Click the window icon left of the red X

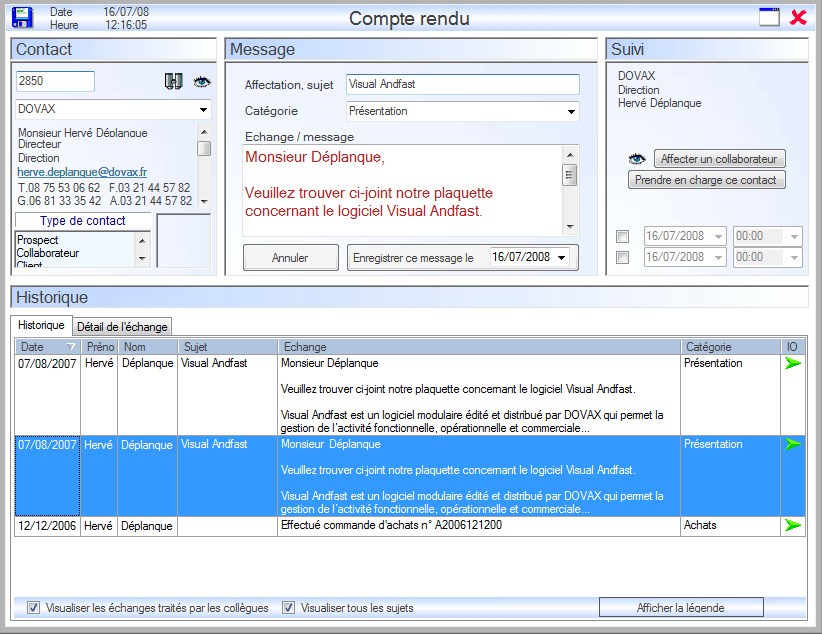[770, 17]
